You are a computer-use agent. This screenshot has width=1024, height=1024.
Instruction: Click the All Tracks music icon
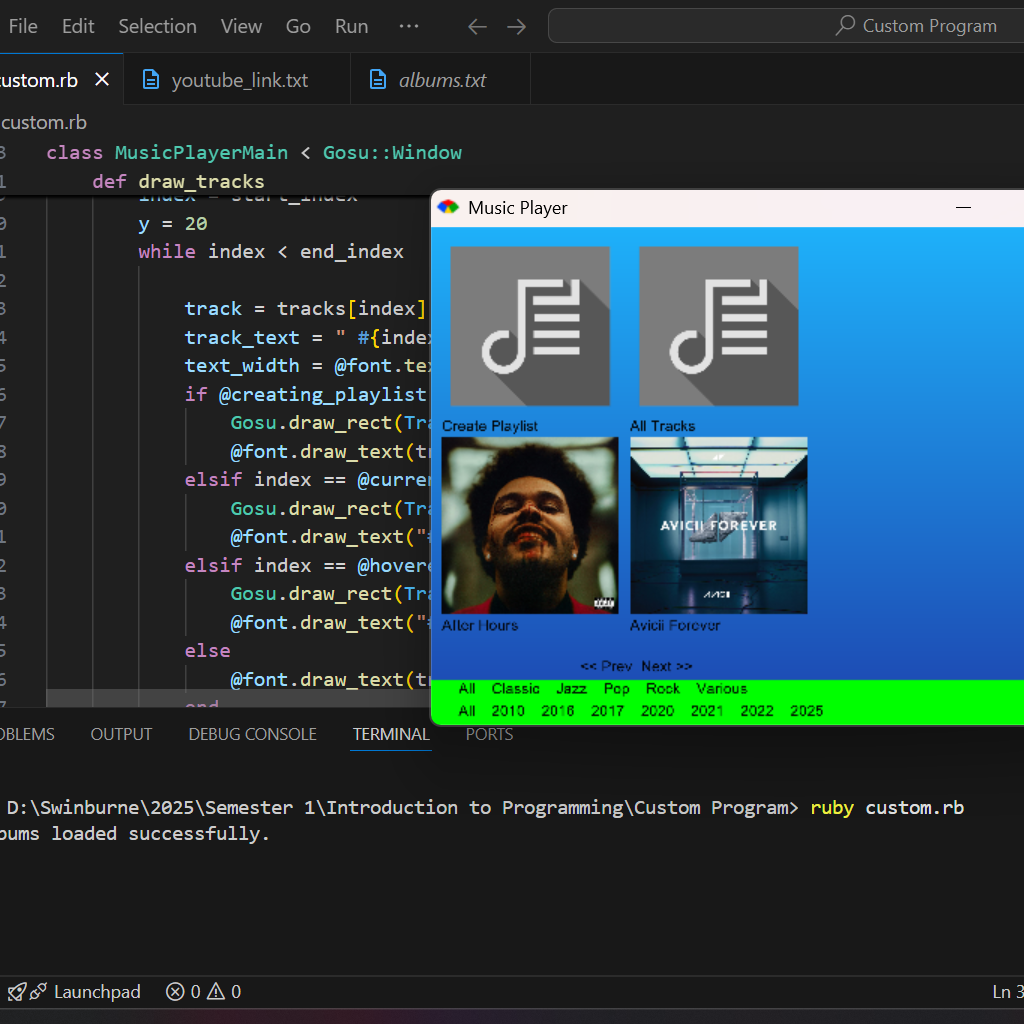coord(718,326)
